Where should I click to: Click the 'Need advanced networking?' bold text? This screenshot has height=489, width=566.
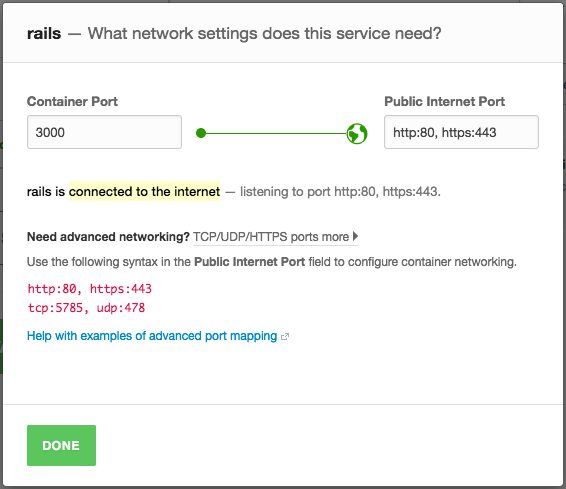(108, 237)
